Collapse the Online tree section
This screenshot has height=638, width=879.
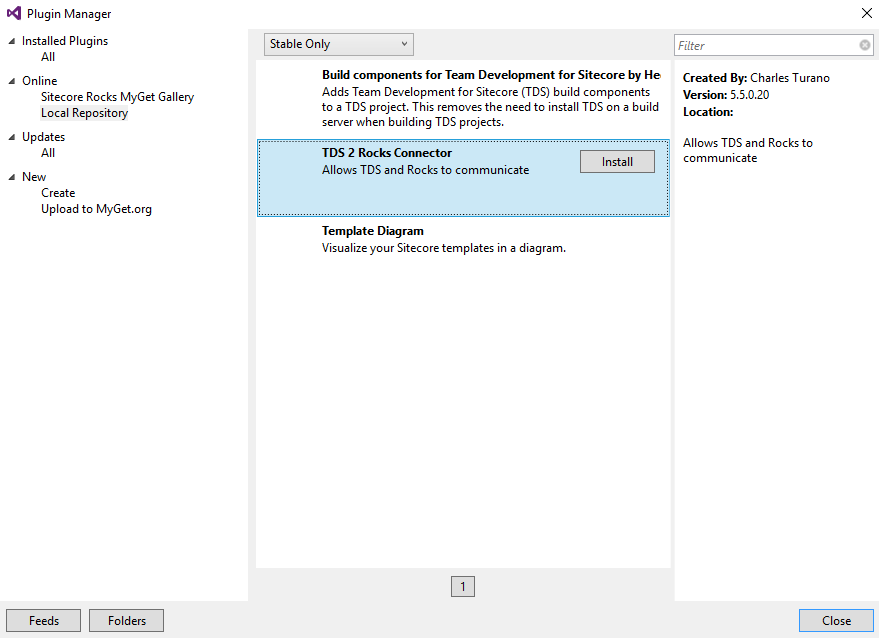pos(12,81)
